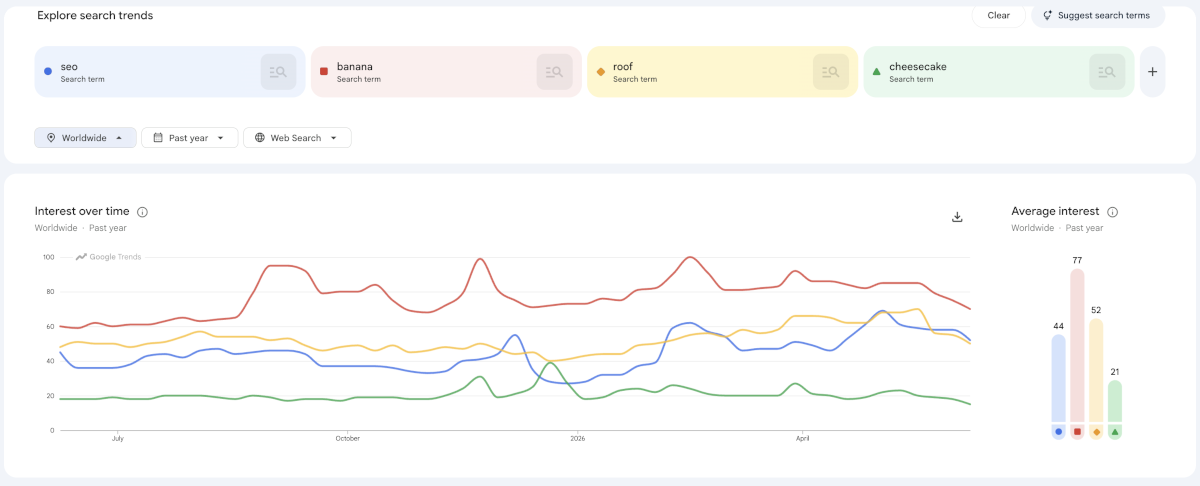Click the value 21 above cheesecake bar
The height and width of the screenshot is (486, 1200).
1115,372
